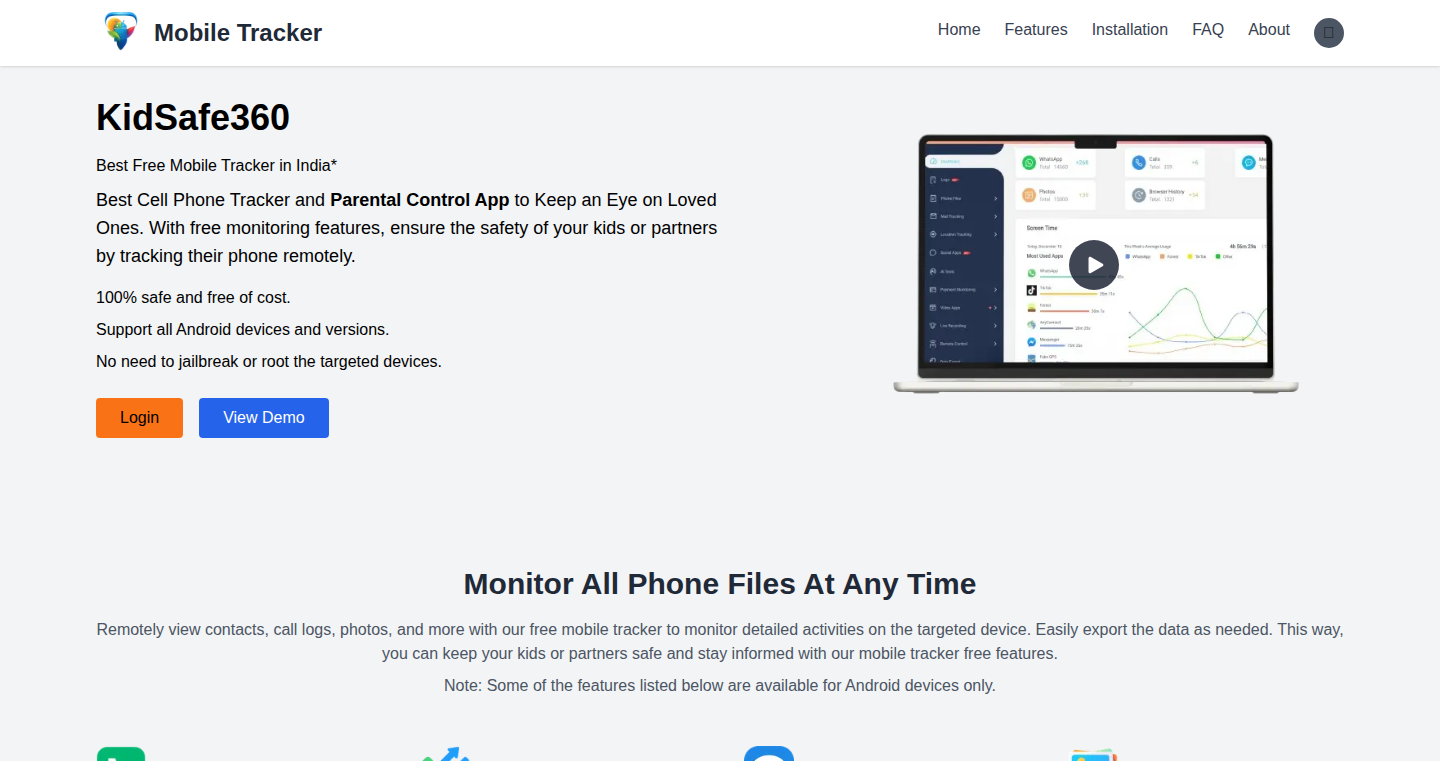Click "No need to jailbreak or root the targeted devices."
The width and height of the screenshot is (1440, 761).
point(269,362)
